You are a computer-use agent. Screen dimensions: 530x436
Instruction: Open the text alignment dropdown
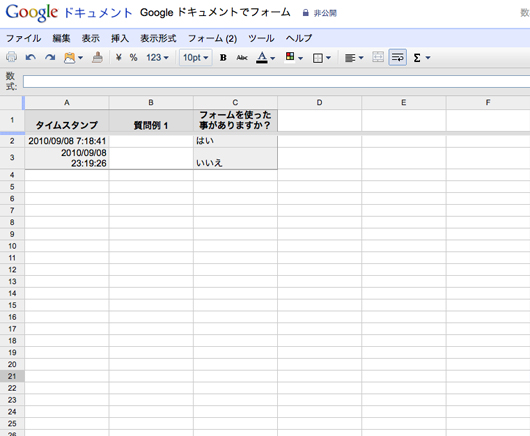click(354, 58)
